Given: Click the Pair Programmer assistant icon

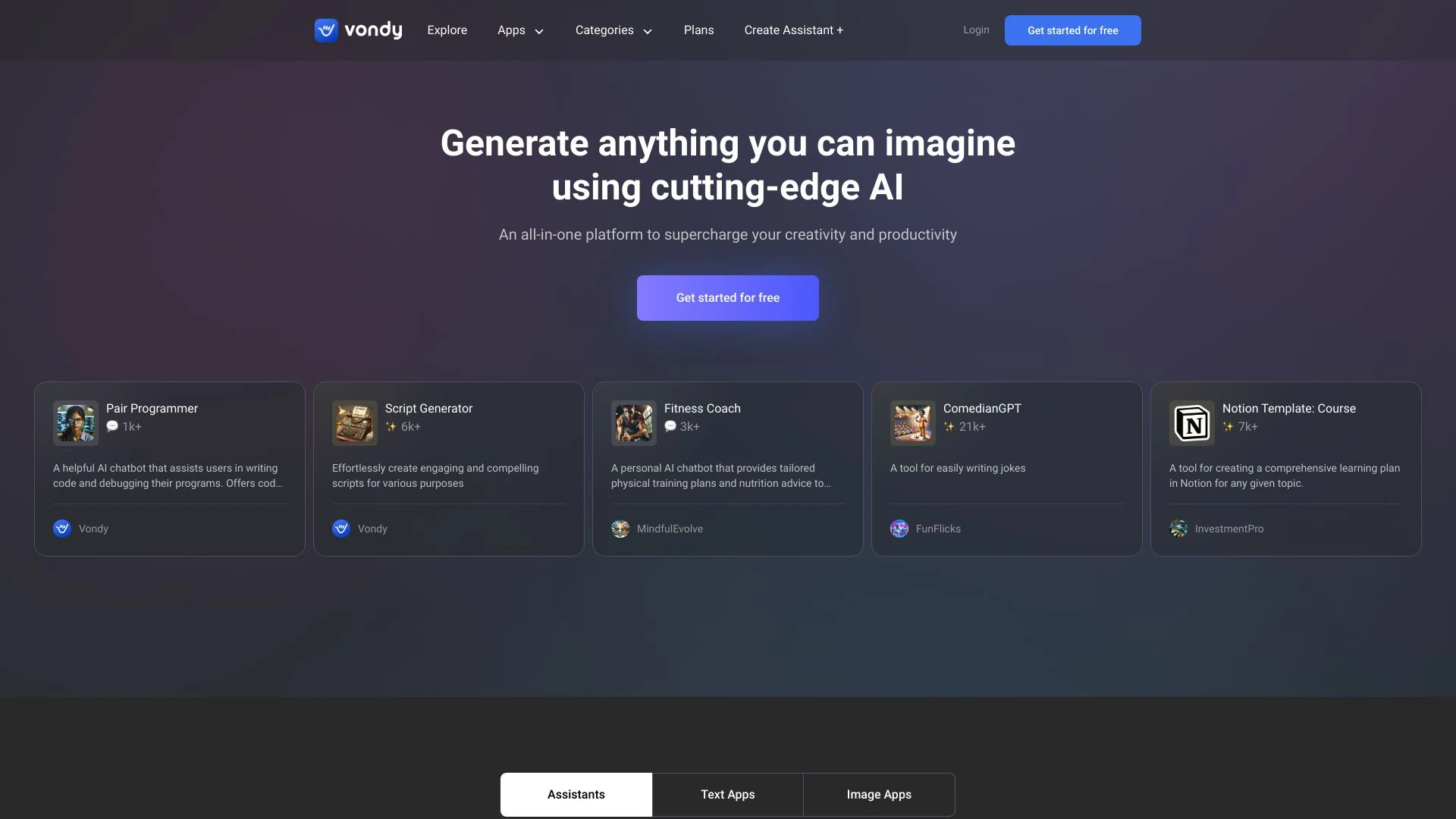Looking at the screenshot, I should tap(76, 422).
